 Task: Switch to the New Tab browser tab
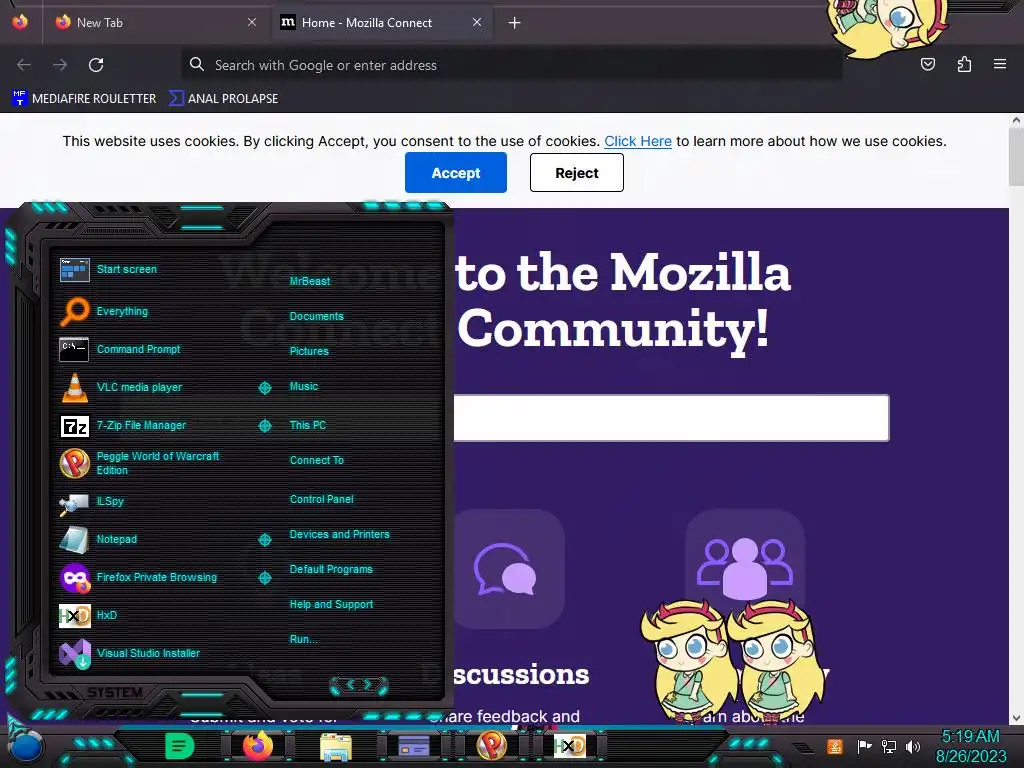[x=153, y=22]
